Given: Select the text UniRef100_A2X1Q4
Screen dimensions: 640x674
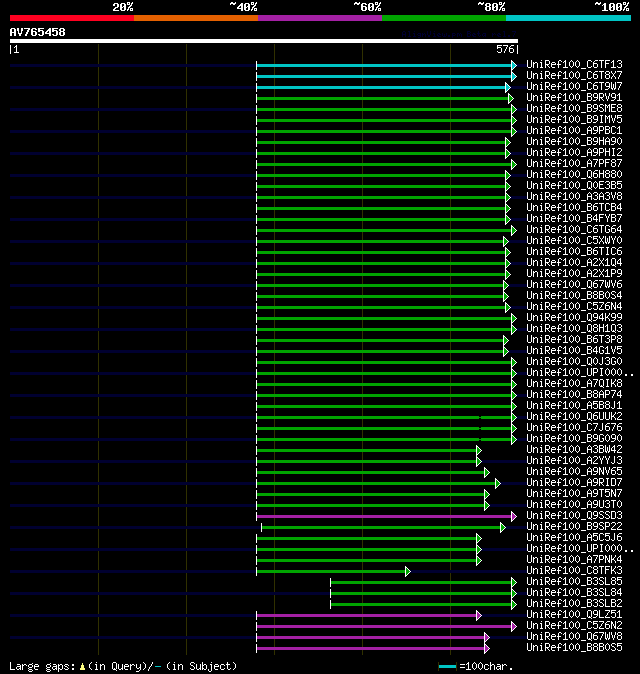Looking at the screenshot, I should [x=574, y=263].
